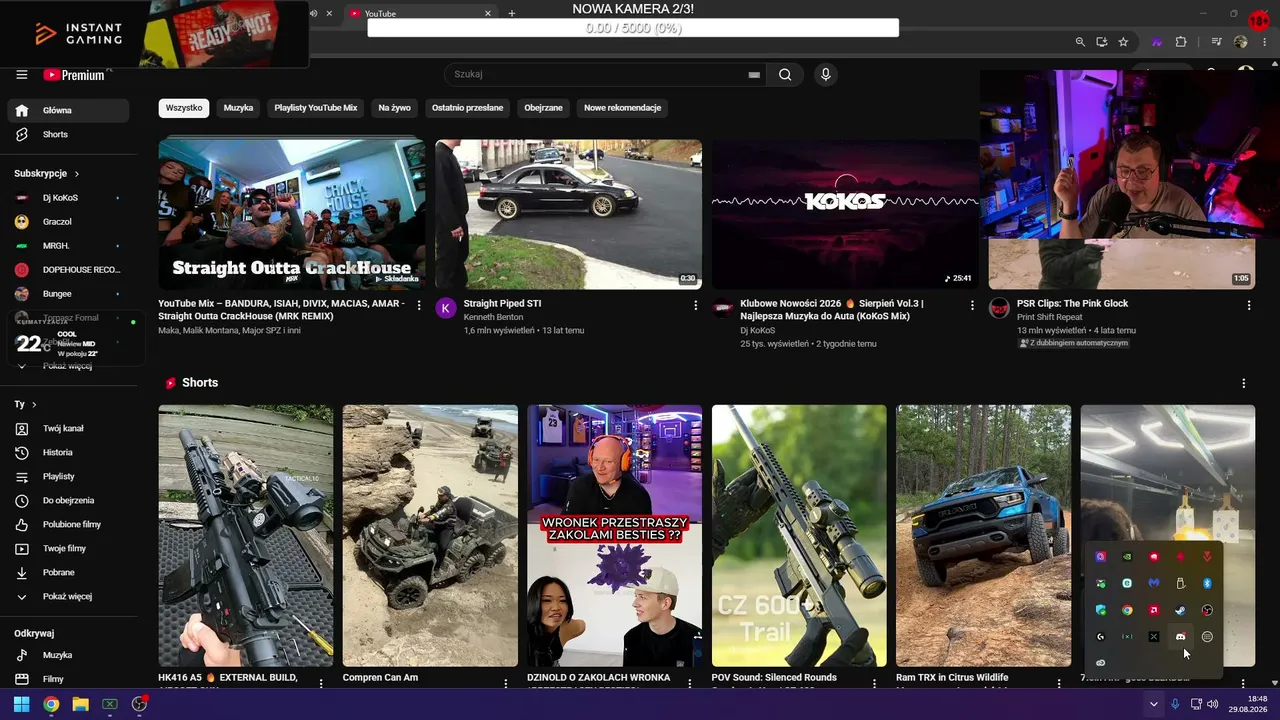Select the Wszystko filter chip

[x=184, y=108]
